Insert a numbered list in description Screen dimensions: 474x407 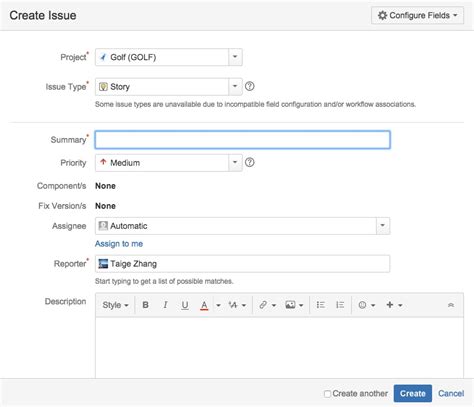[340, 305]
